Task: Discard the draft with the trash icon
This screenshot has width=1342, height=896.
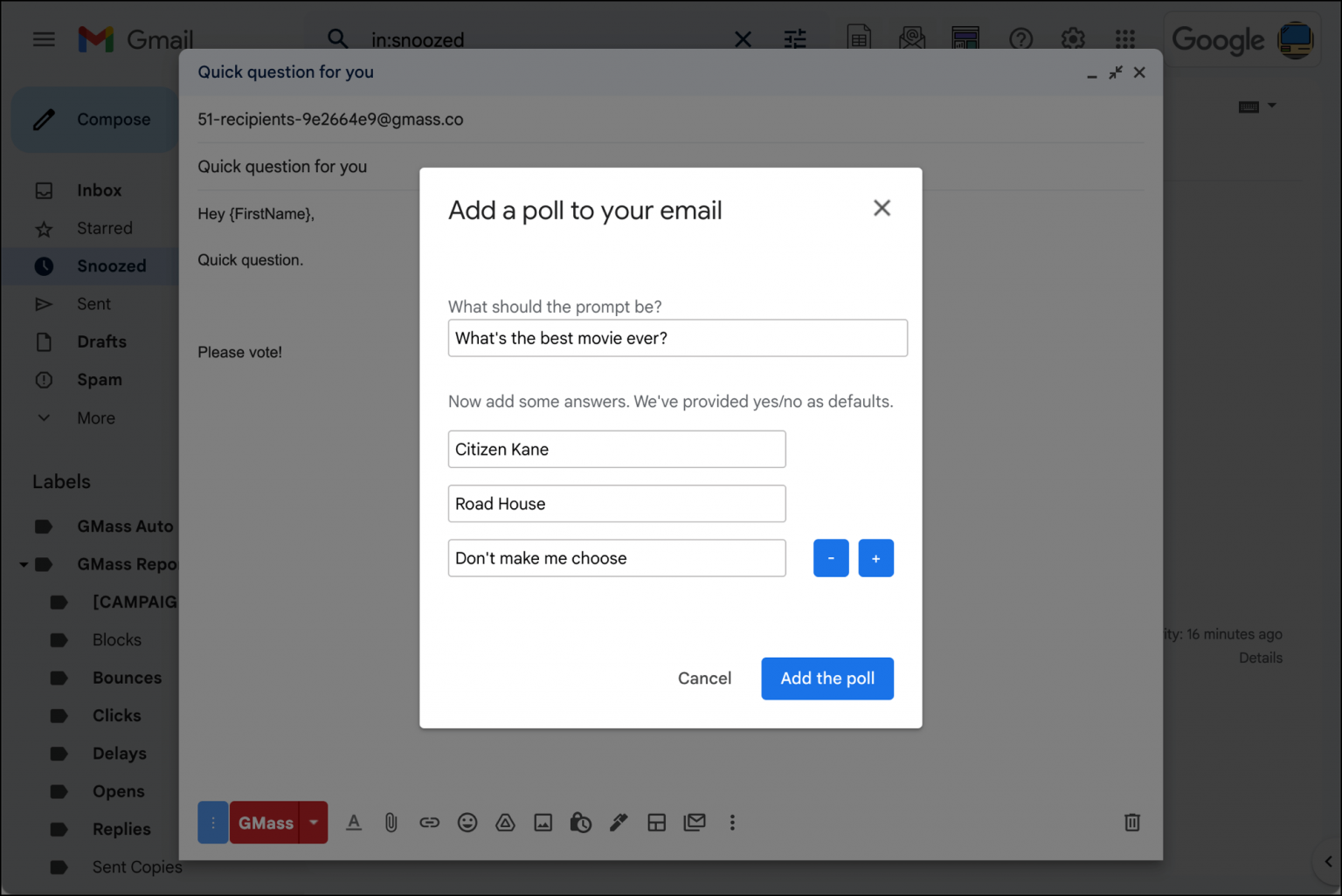Action: point(1131,822)
